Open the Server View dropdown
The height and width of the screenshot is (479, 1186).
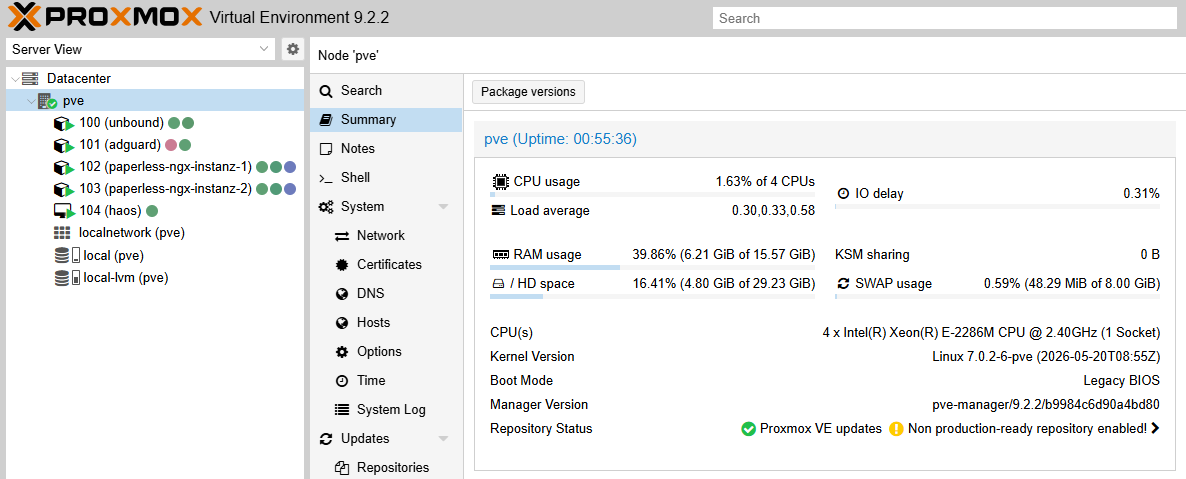(x=141, y=49)
